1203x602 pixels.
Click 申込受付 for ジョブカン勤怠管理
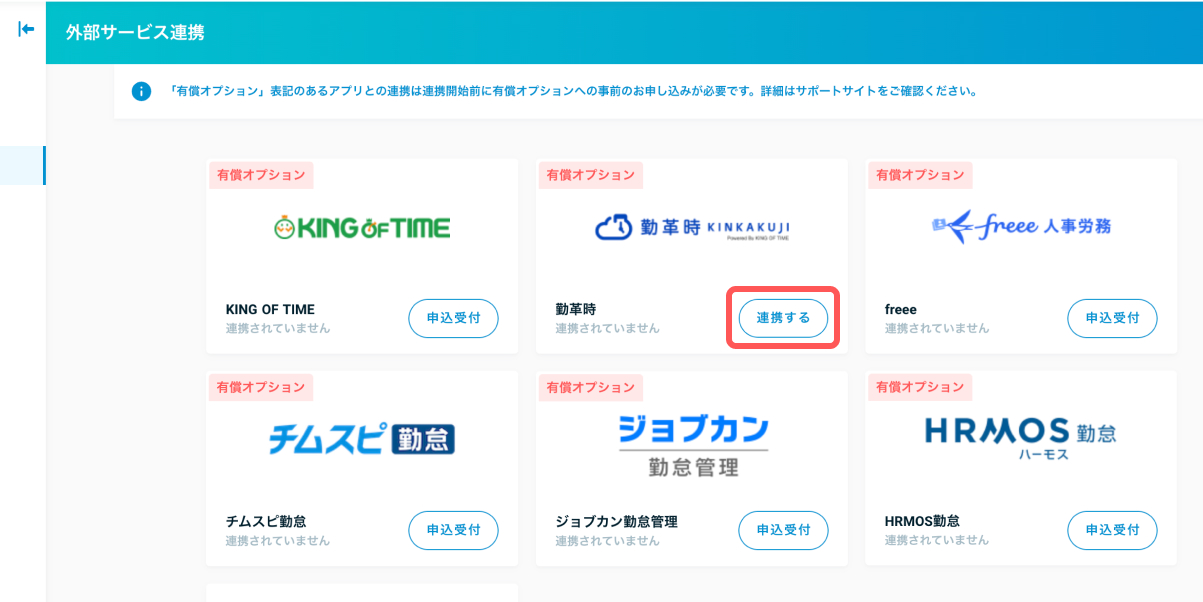tap(783, 530)
